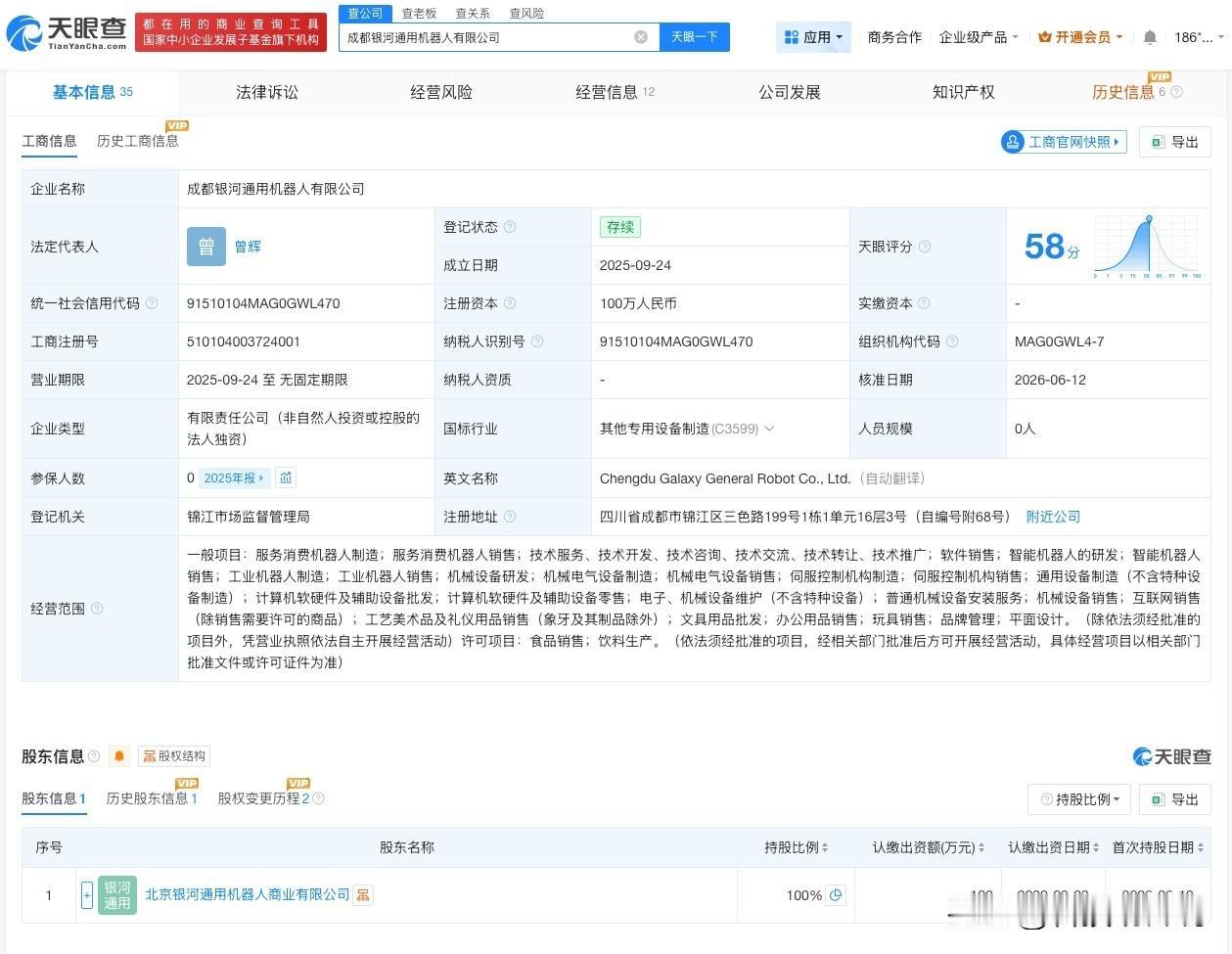
Task: Open the 应用 apps dropdown
Action: (x=814, y=37)
